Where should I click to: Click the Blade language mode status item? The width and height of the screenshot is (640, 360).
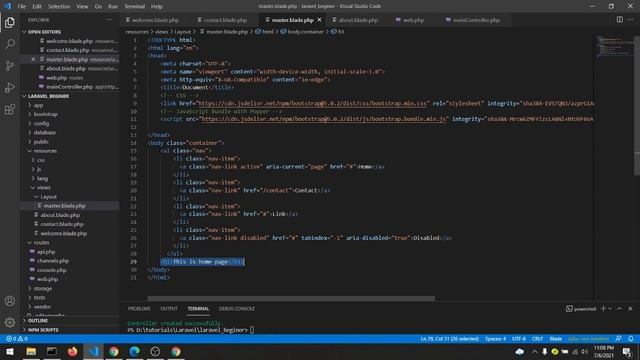(x=556, y=339)
